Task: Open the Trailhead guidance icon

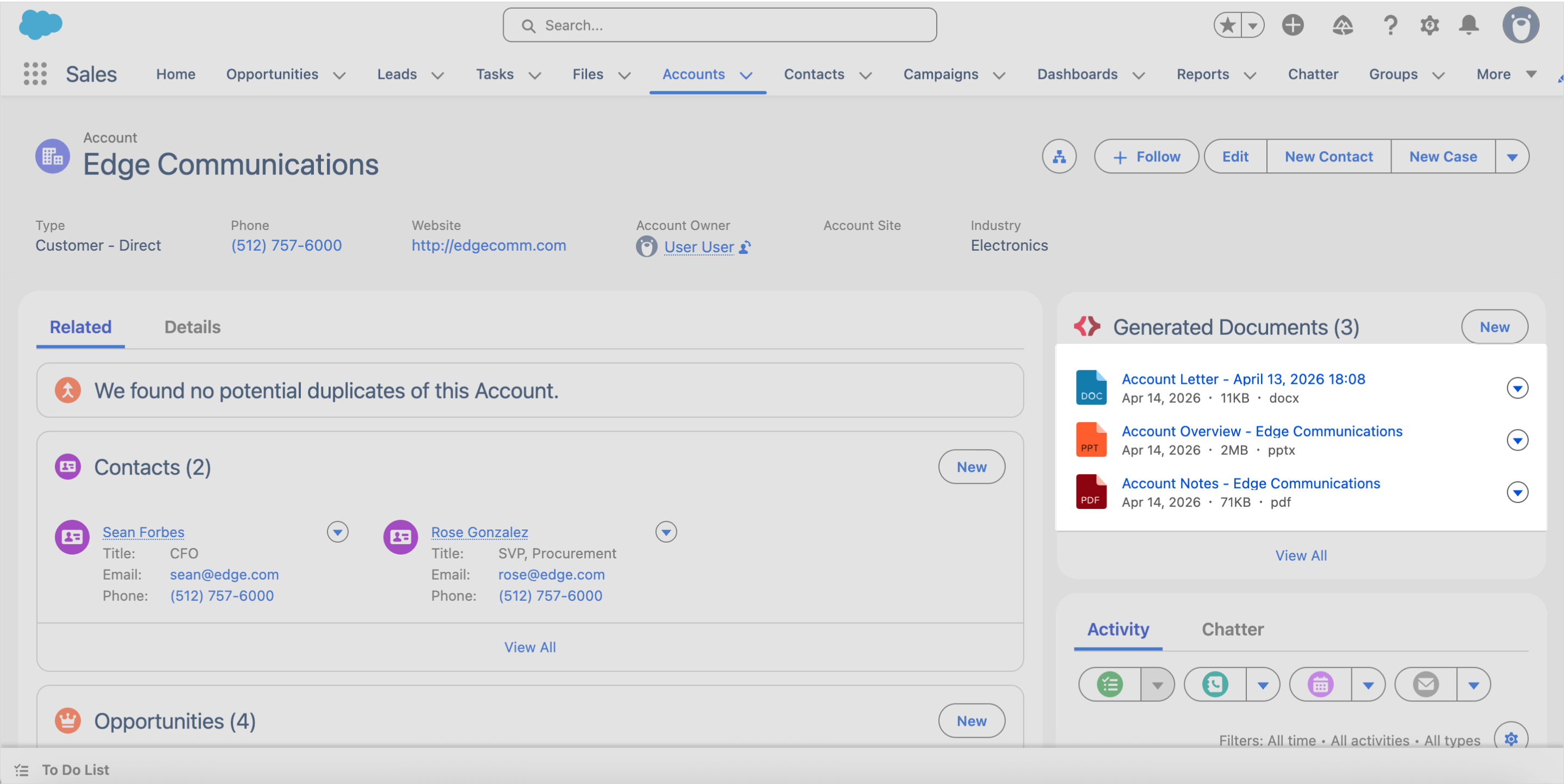Action: coord(1343,26)
